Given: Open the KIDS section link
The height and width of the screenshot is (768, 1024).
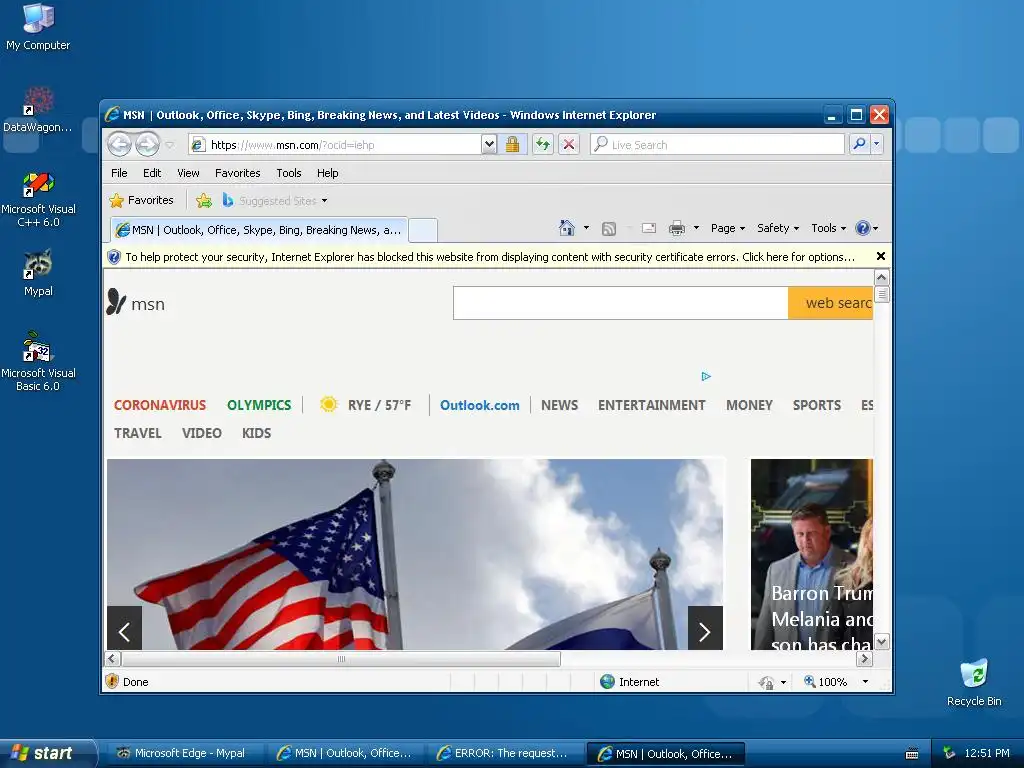Looking at the screenshot, I should pos(257,433).
